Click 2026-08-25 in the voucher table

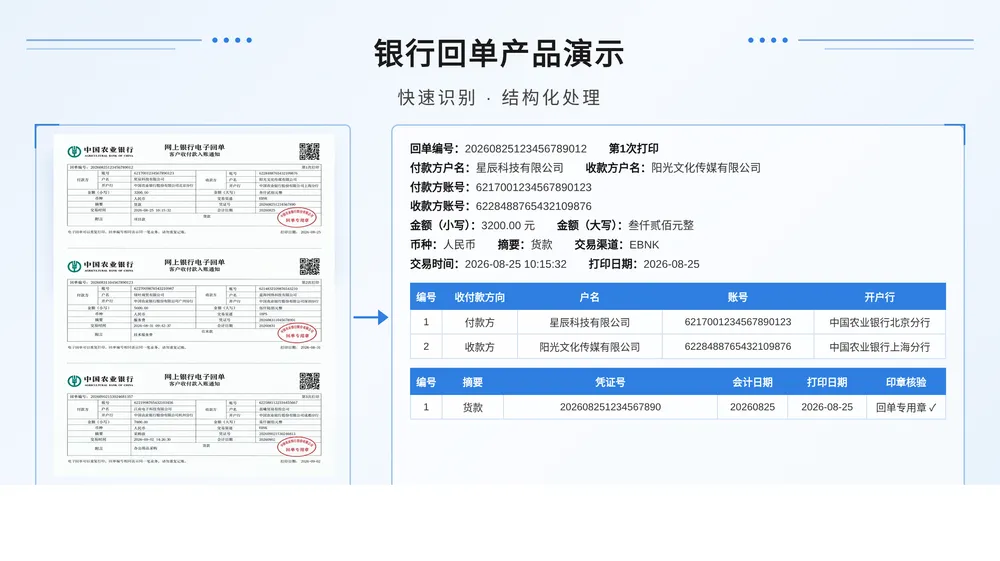coord(827,407)
